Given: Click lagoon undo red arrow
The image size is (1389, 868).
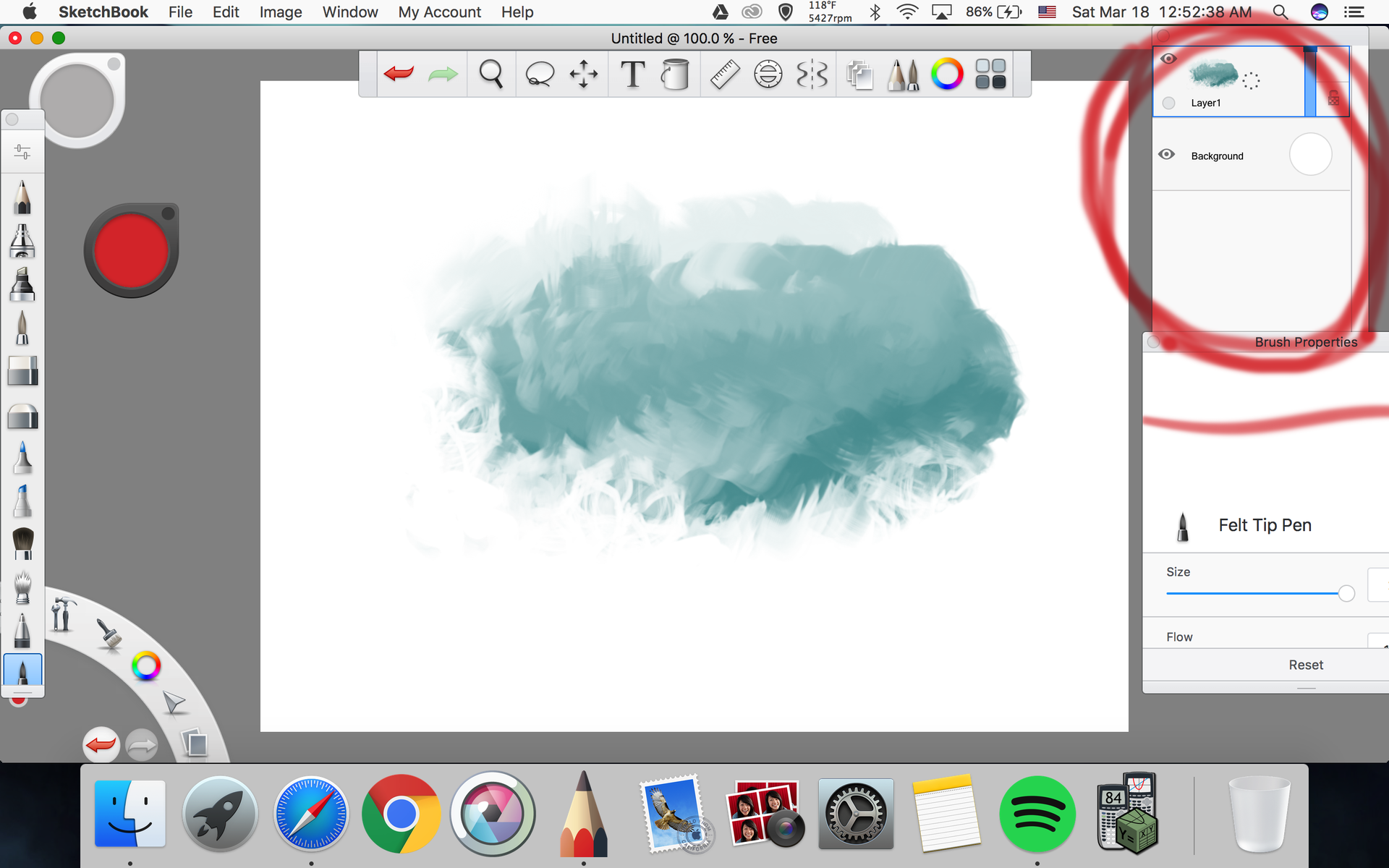Looking at the screenshot, I should pyautogui.click(x=101, y=744).
